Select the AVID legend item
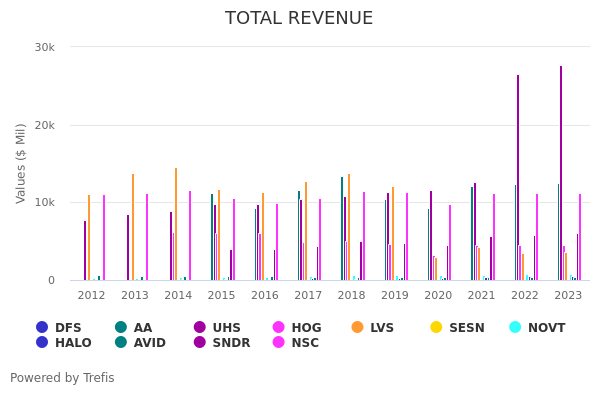Screen dimensions: 600x400 tap(138, 343)
